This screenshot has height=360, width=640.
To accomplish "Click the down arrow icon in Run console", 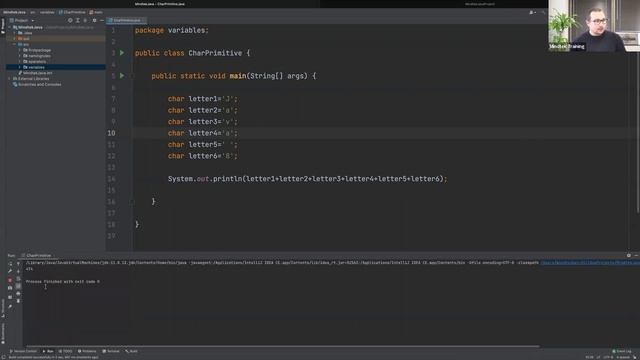I will pyautogui.click(x=18, y=271).
